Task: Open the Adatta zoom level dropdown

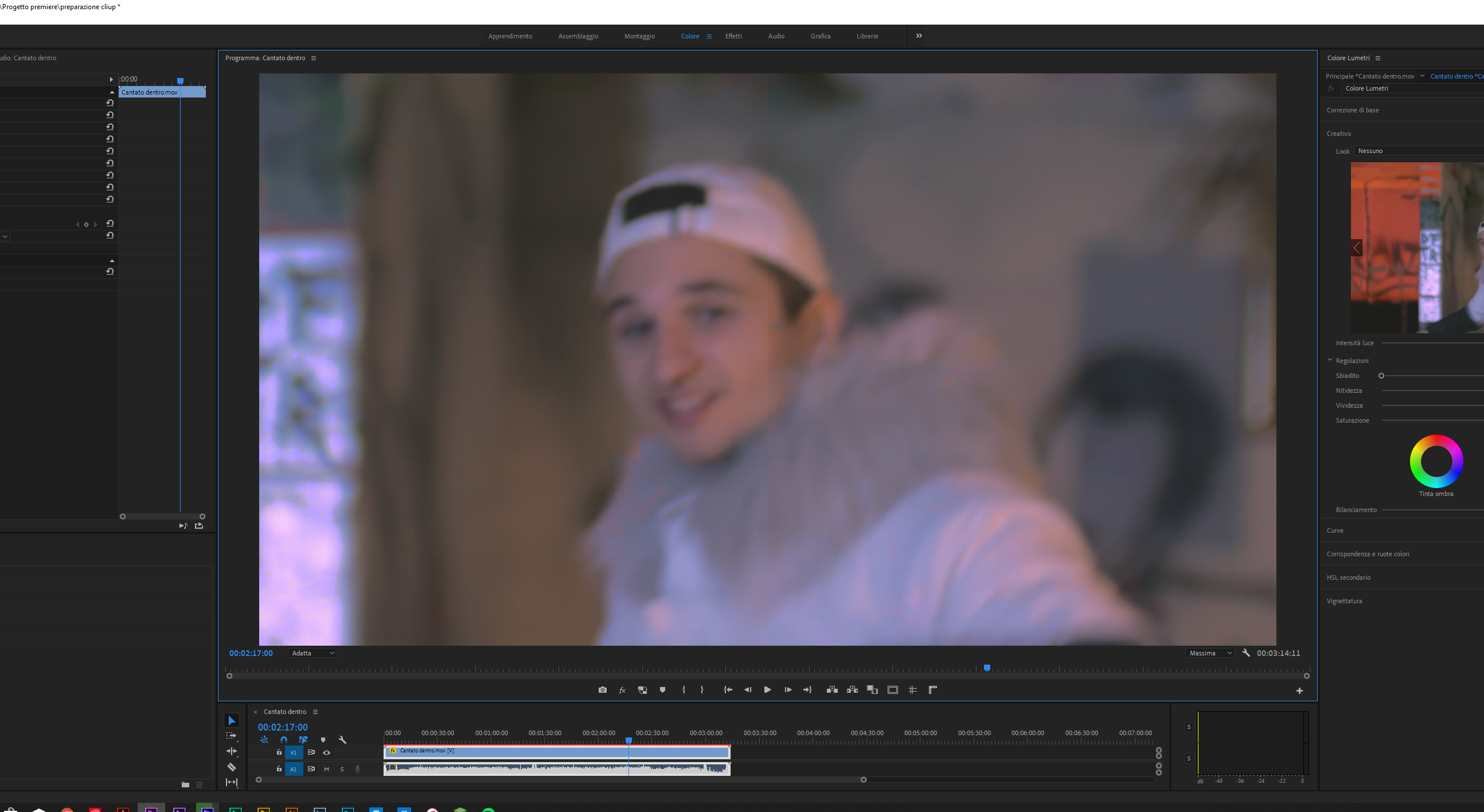Action: point(313,653)
